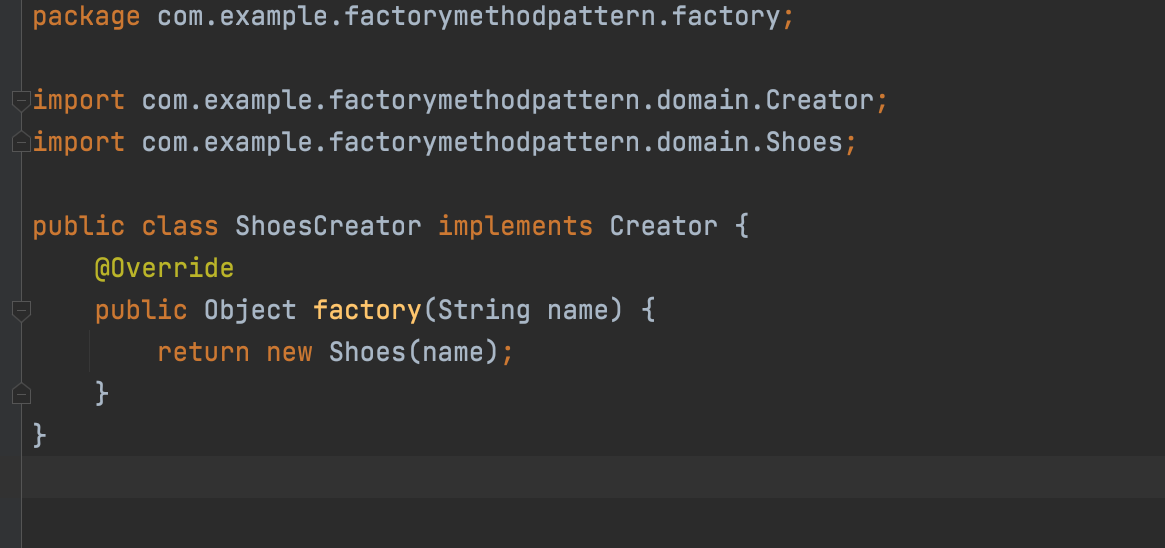The height and width of the screenshot is (548, 1165).
Task: Collapse the import block fold marker at Creator import
Action: (x=21, y=100)
